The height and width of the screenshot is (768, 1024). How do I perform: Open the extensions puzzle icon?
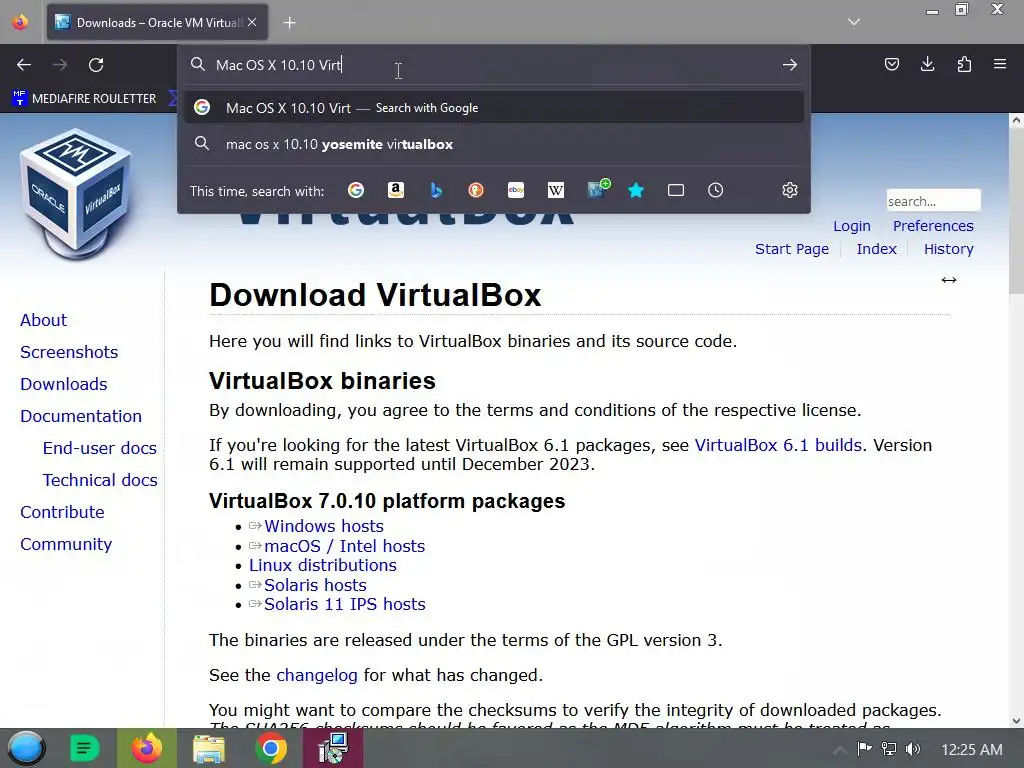[964, 64]
